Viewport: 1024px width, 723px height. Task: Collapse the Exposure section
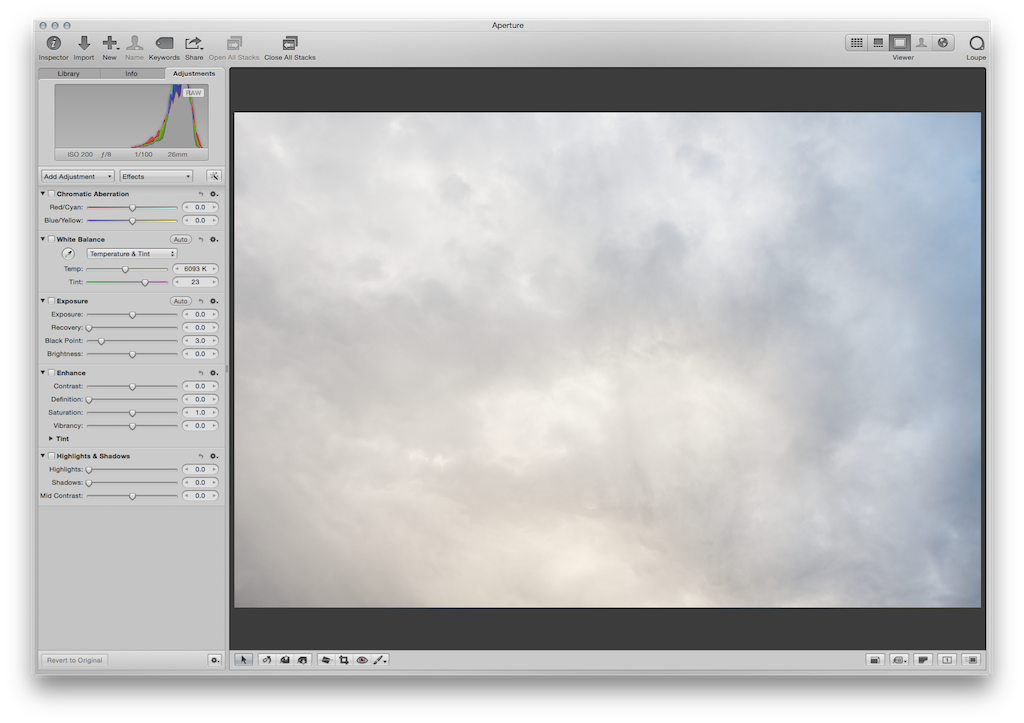point(43,301)
